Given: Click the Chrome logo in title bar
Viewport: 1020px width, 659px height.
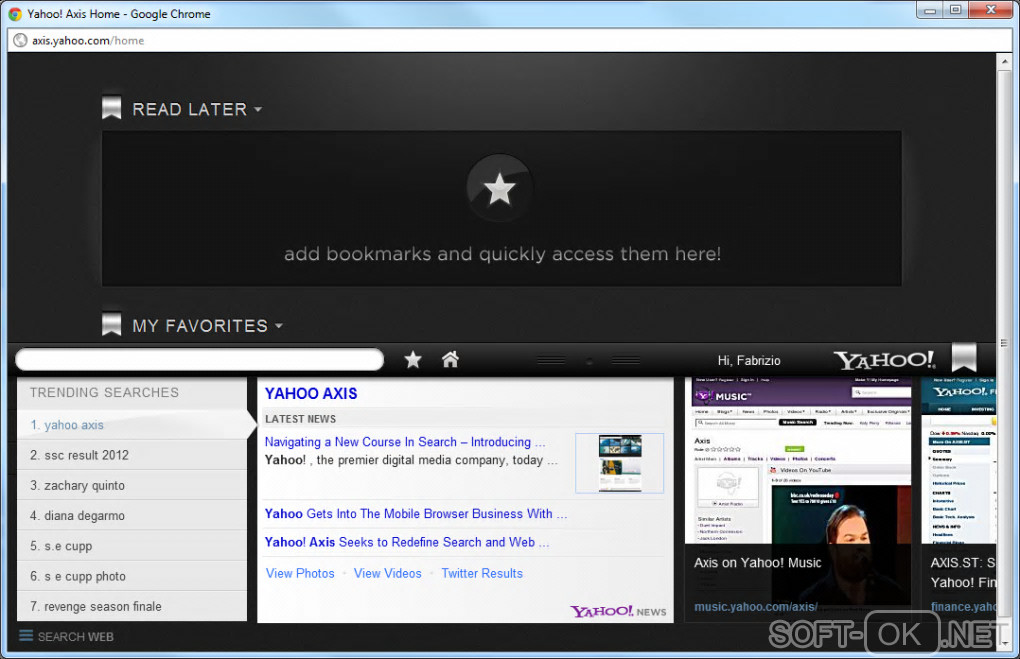Looking at the screenshot, I should click(15, 14).
